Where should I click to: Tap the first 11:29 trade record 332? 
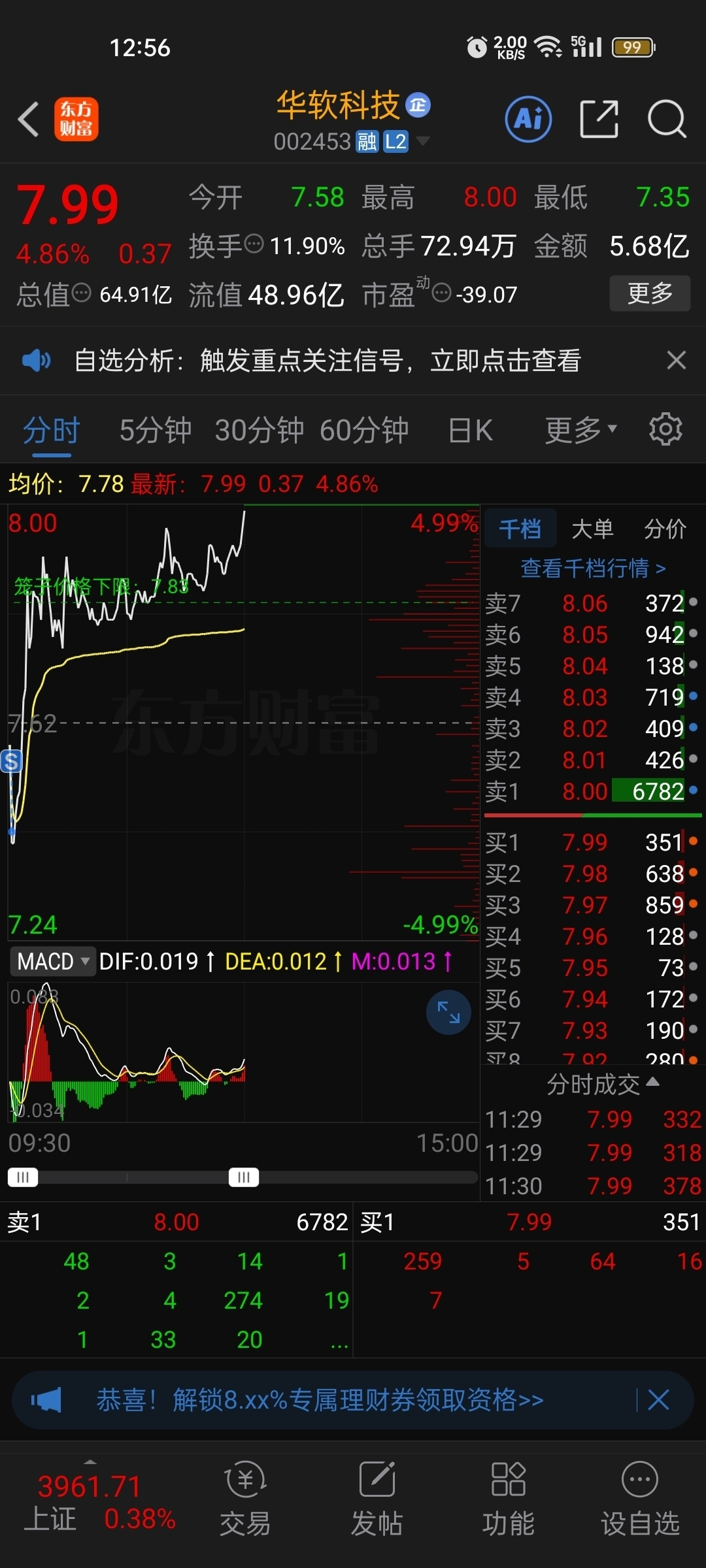point(593,1119)
